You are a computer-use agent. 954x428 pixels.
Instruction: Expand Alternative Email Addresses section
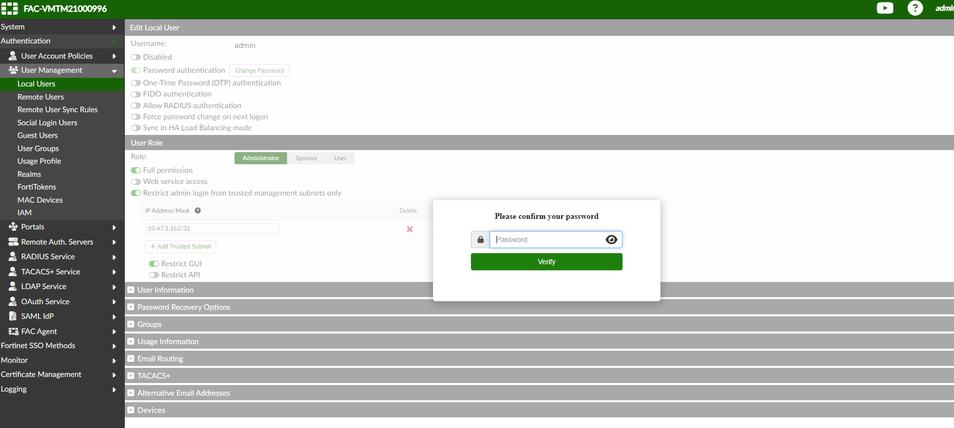click(130, 393)
